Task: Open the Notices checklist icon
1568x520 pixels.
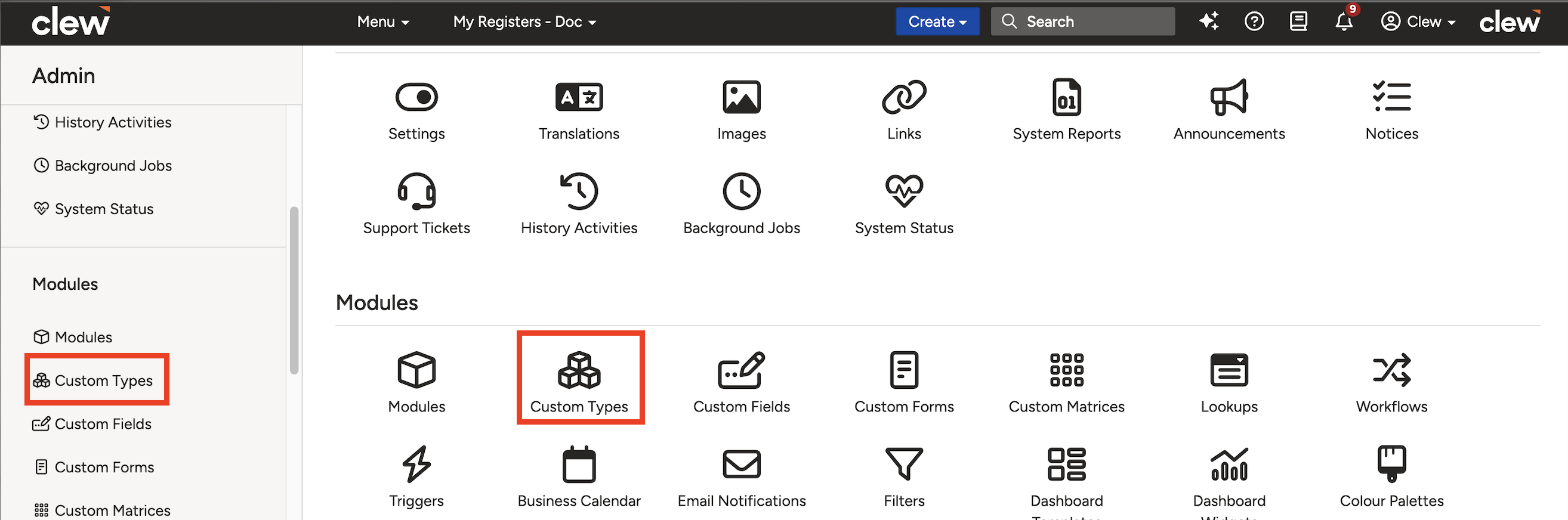Action: point(1391,97)
